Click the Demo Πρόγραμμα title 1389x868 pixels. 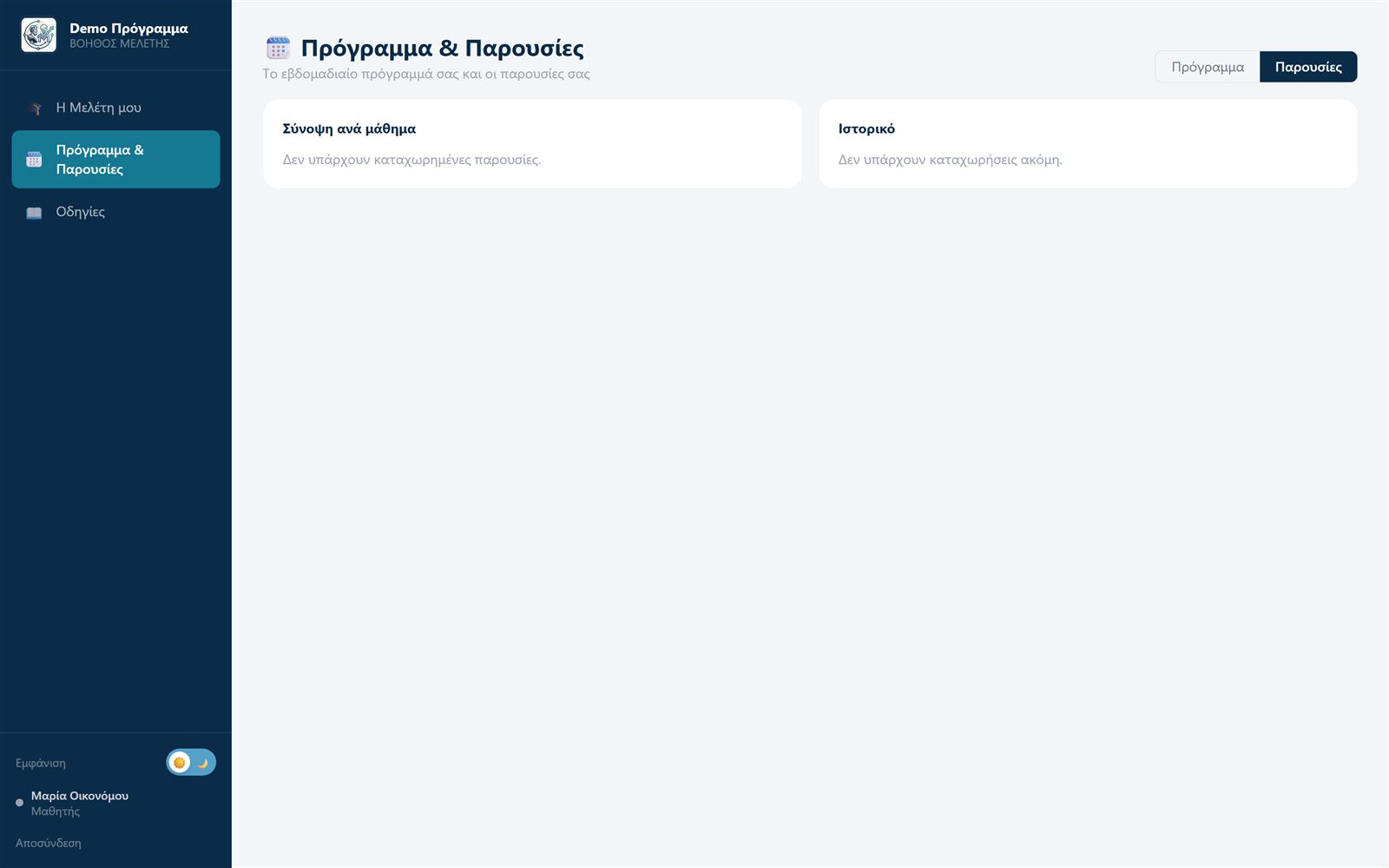tap(128, 29)
